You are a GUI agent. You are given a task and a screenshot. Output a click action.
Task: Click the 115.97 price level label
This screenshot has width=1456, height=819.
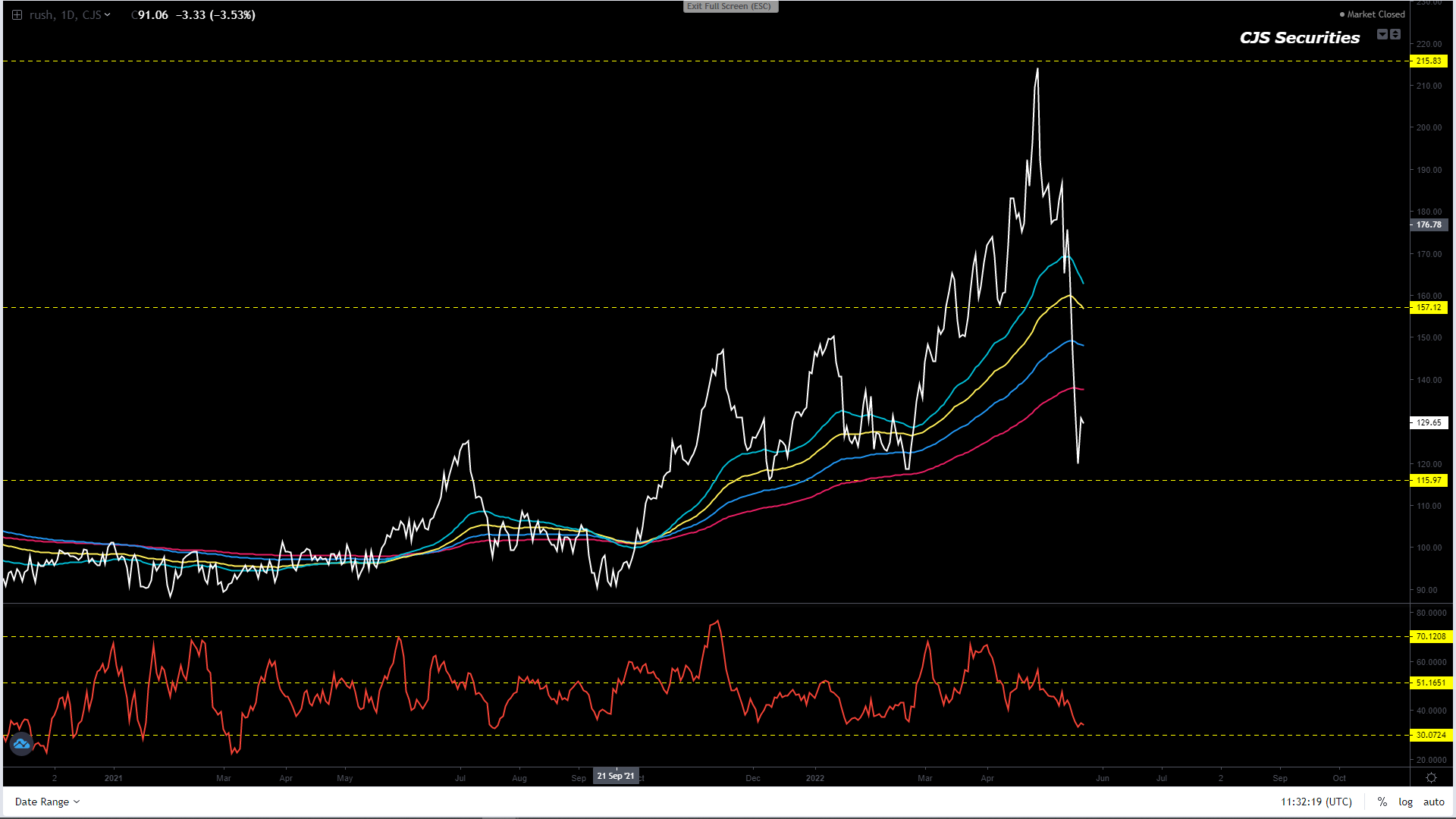click(x=1429, y=480)
